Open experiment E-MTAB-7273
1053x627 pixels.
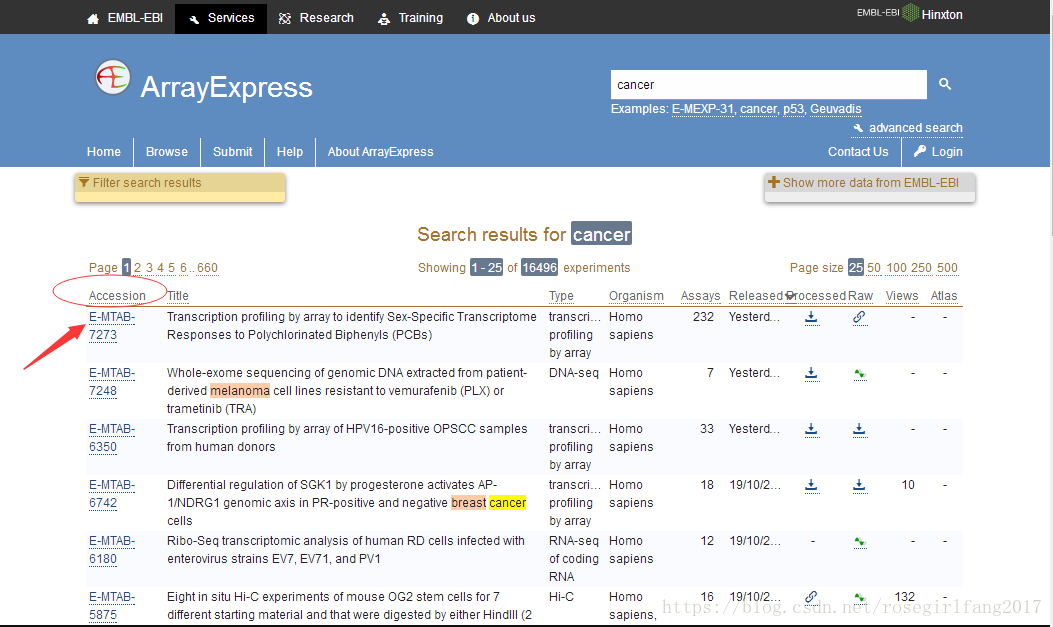coord(111,326)
